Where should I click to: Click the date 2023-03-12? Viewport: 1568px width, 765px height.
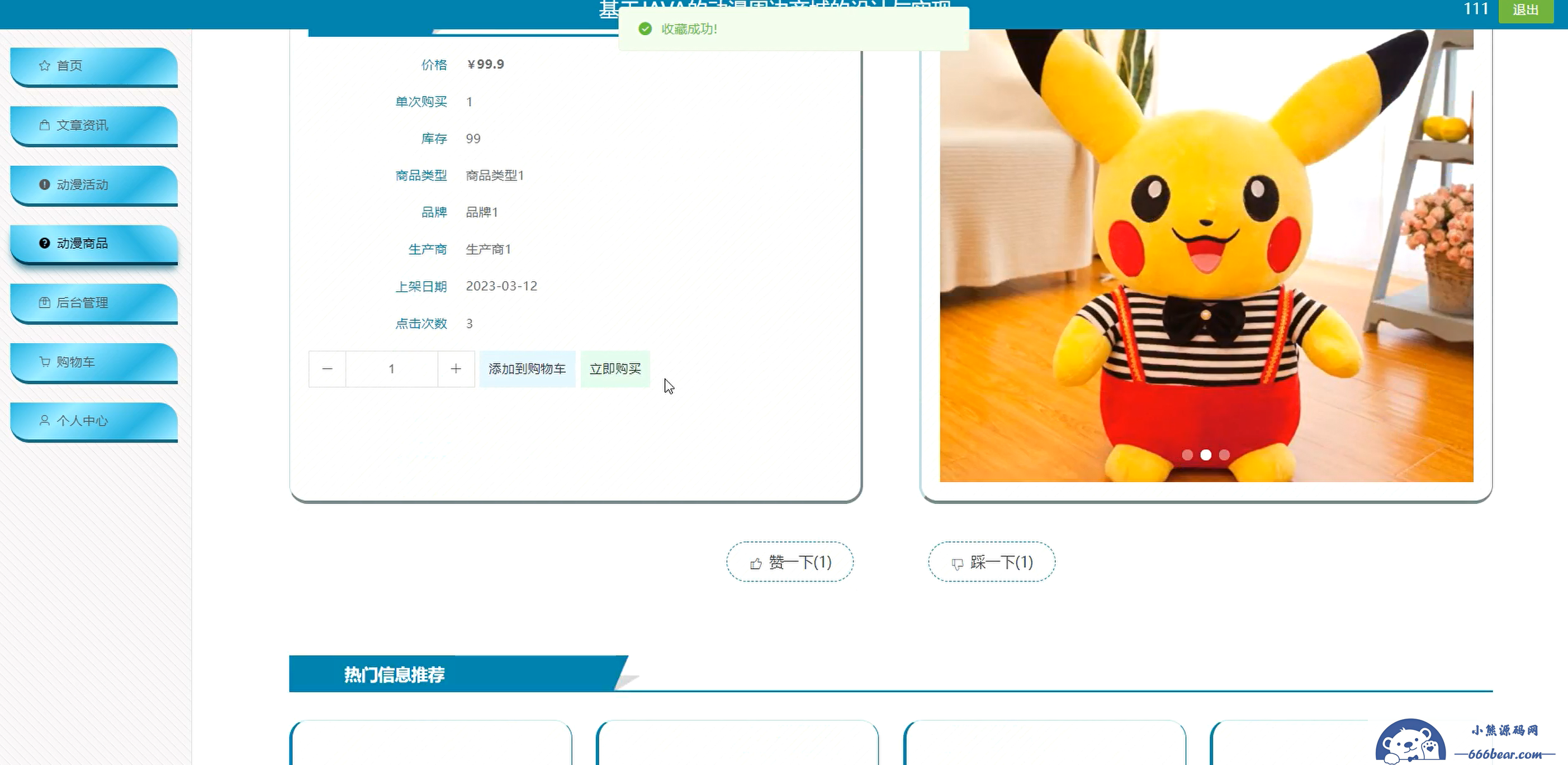pos(501,286)
